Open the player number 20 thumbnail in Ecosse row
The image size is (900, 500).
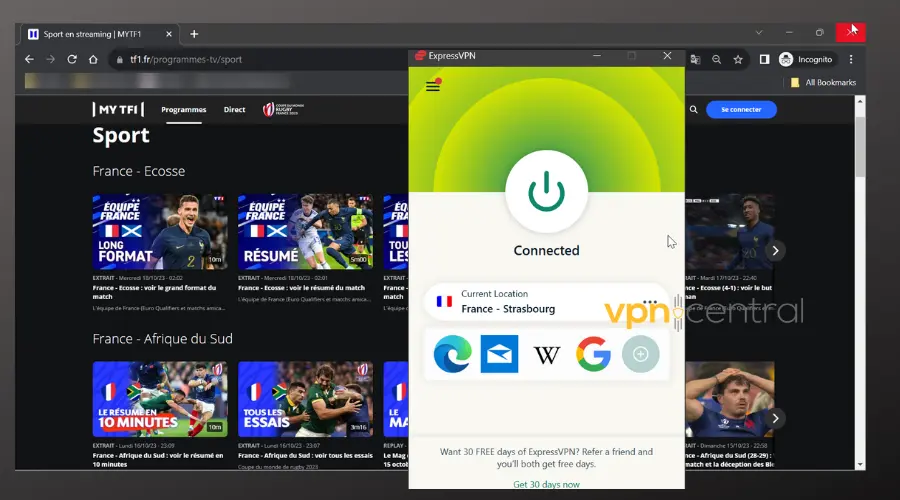(730, 232)
